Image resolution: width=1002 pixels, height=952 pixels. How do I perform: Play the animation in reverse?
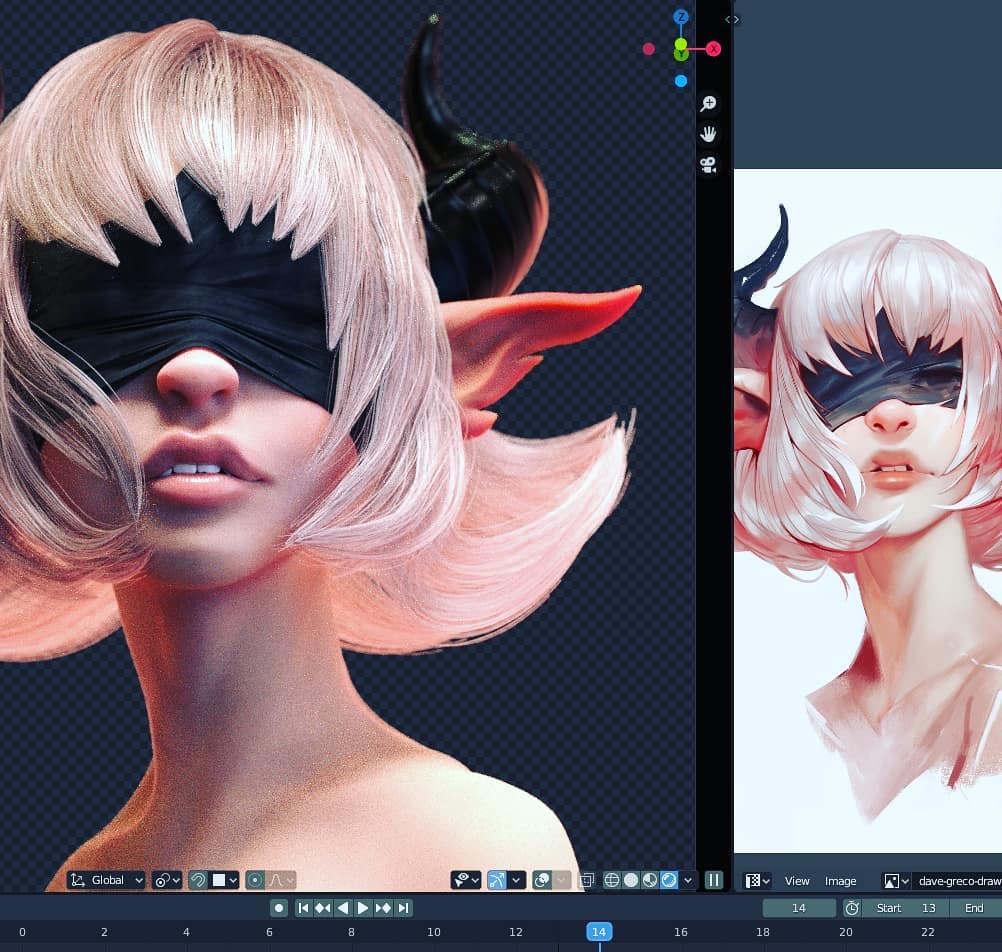(343, 908)
